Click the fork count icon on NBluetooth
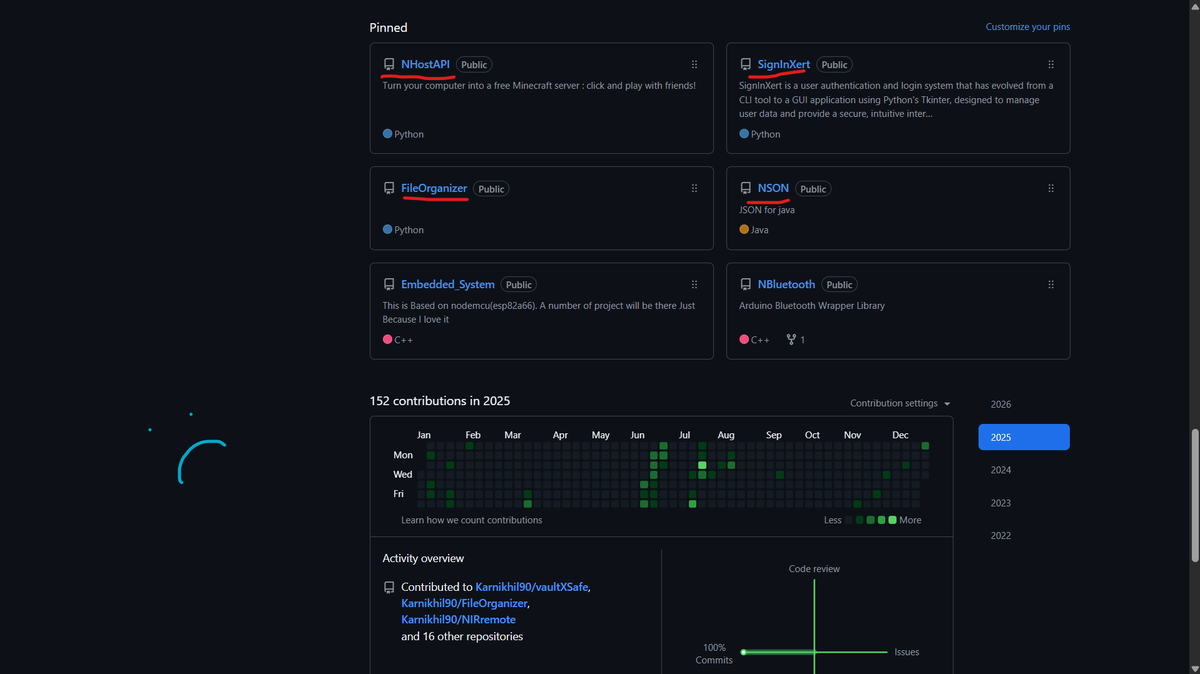Image resolution: width=1200 pixels, height=674 pixels. [791, 340]
